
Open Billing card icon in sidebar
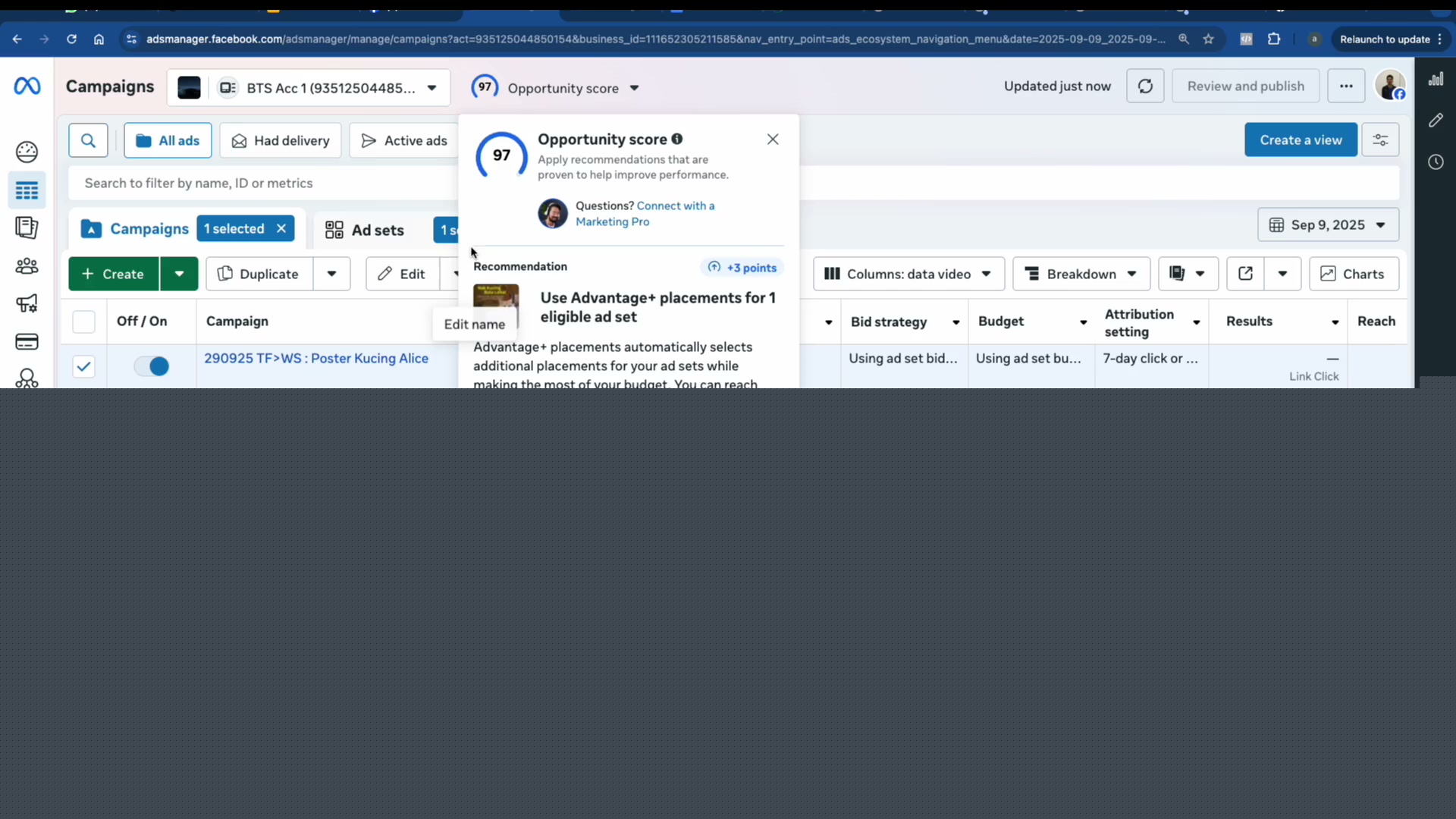pos(27,341)
